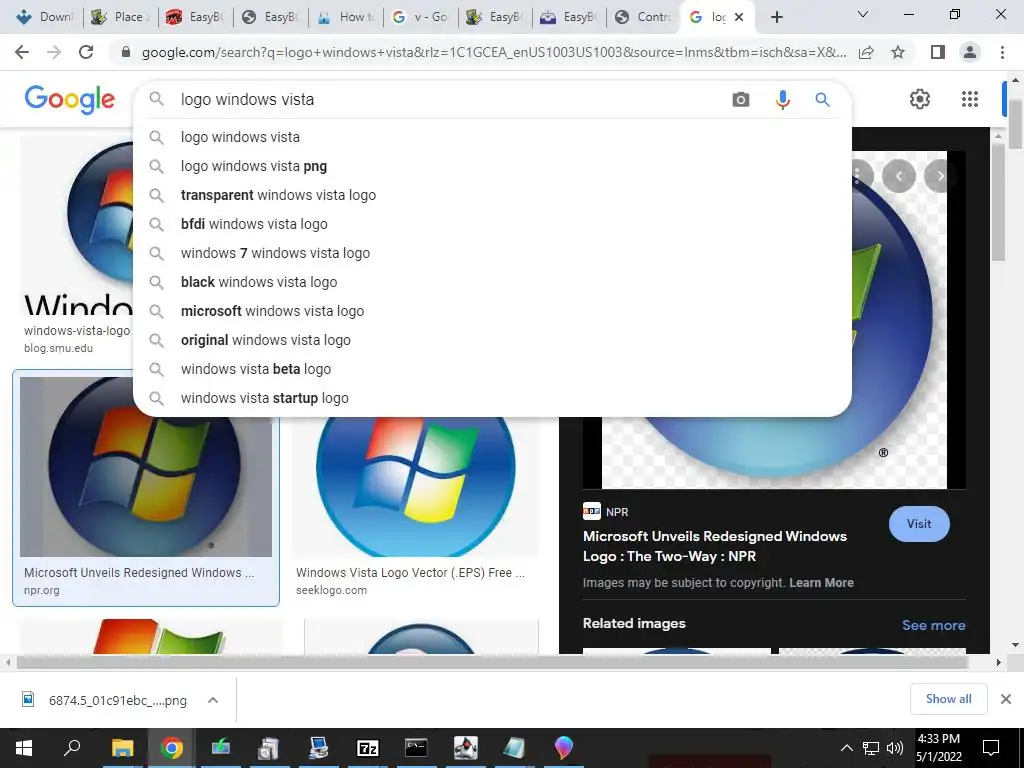Open Google quick settings gear
Viewport: 1024px width, 768px height.
pyautogui.click(x=920, y=99)
